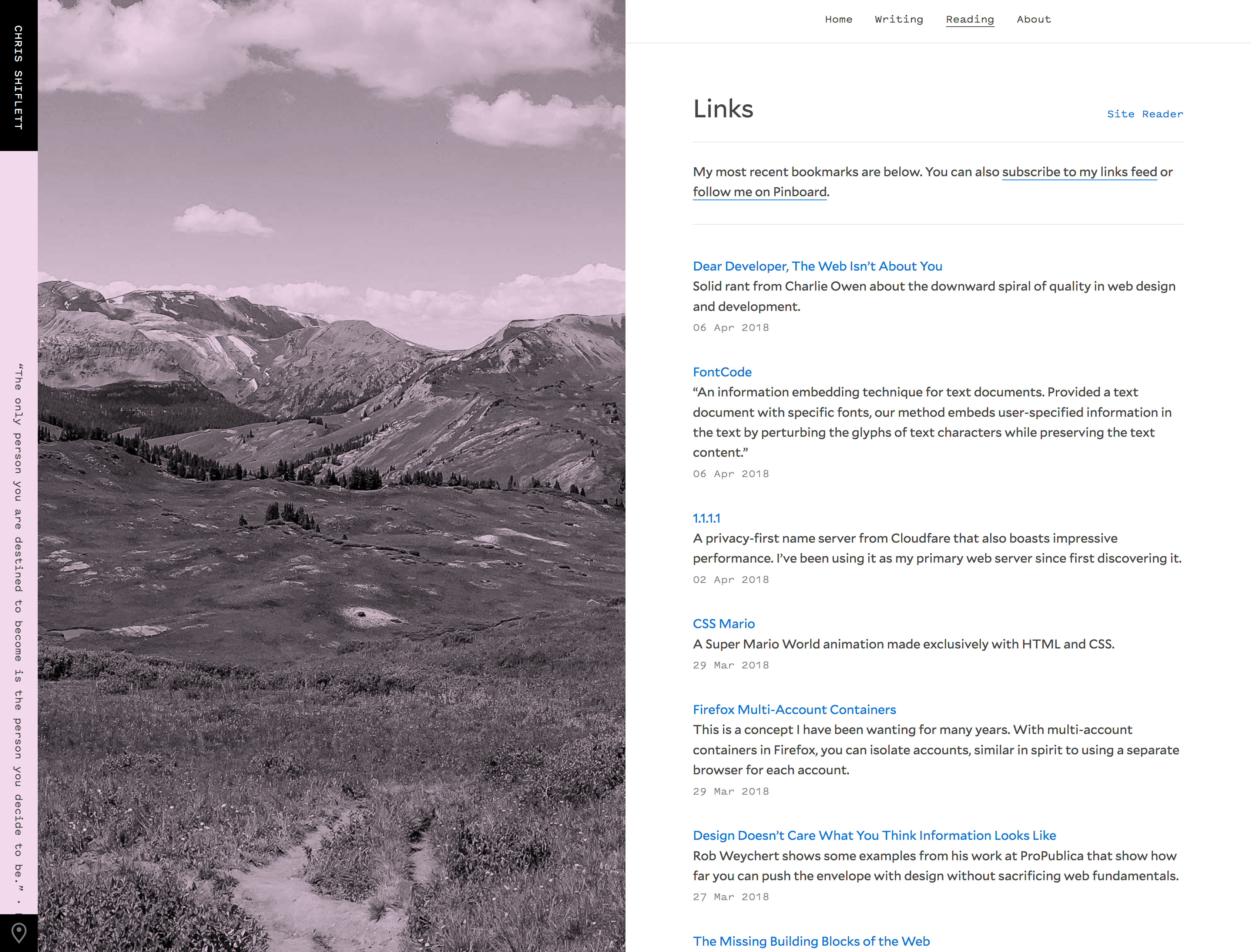Click subscribe to my links feed
Screen dimensions: 1251x952
1079,172
